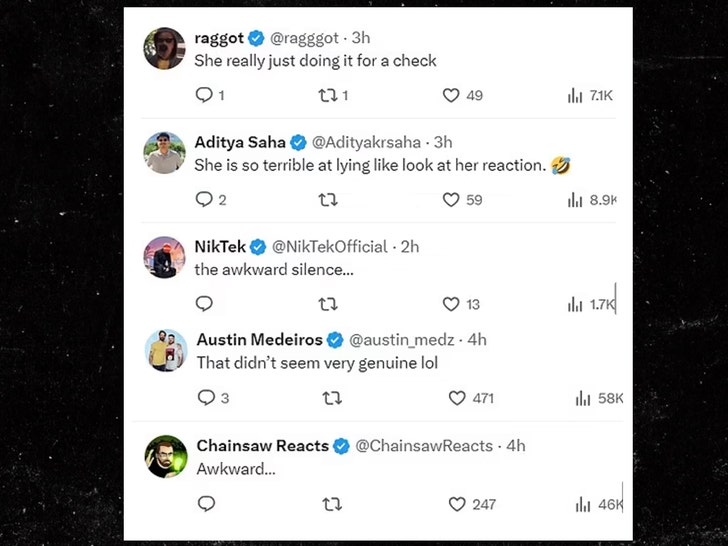
Task: Retweet NikTek's awkward silence tweet
Action: 326,303
